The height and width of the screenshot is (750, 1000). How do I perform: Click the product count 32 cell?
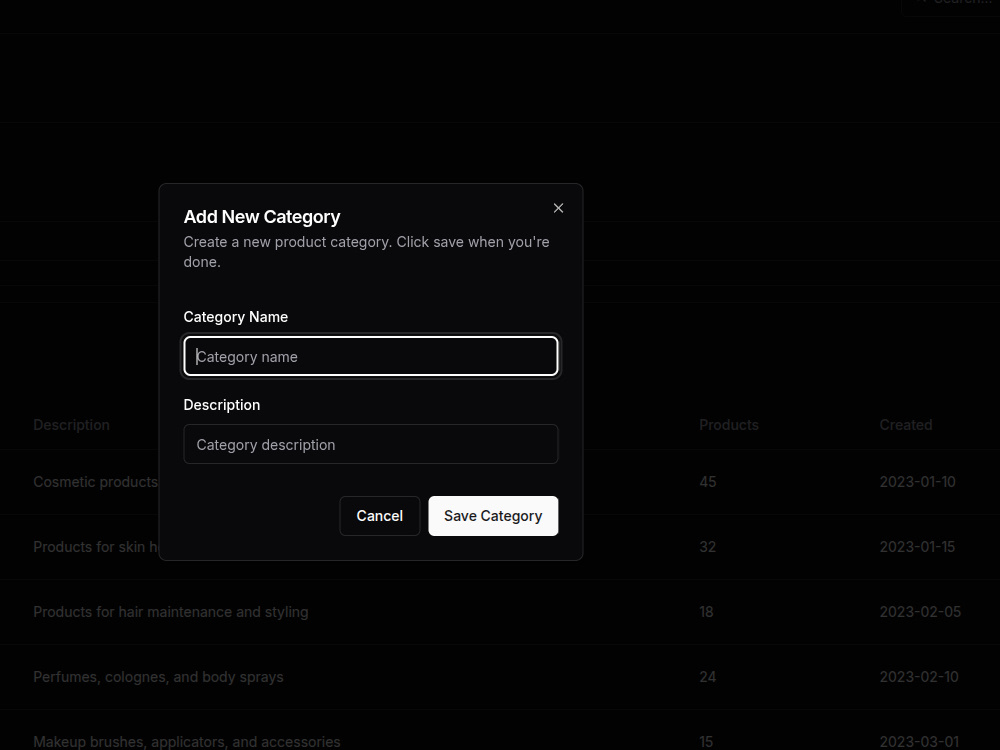click(x=707, y=547)
